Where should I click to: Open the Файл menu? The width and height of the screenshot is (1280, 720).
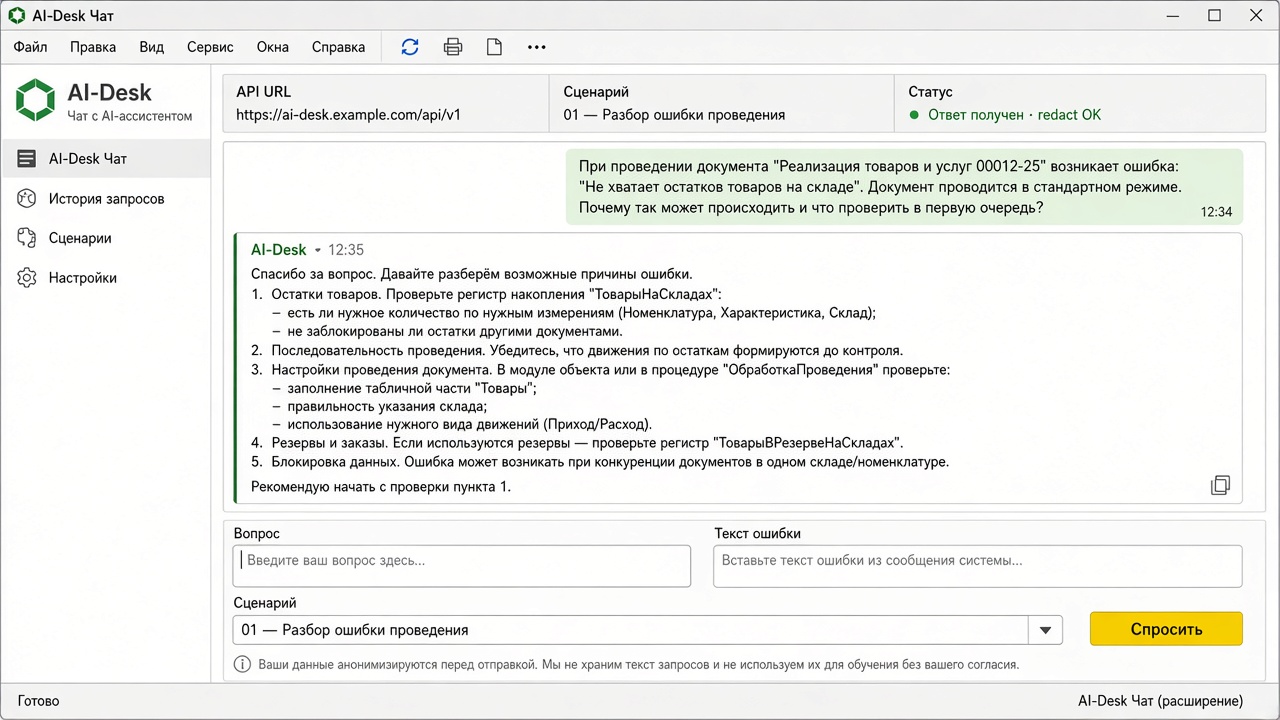point(31,47)
